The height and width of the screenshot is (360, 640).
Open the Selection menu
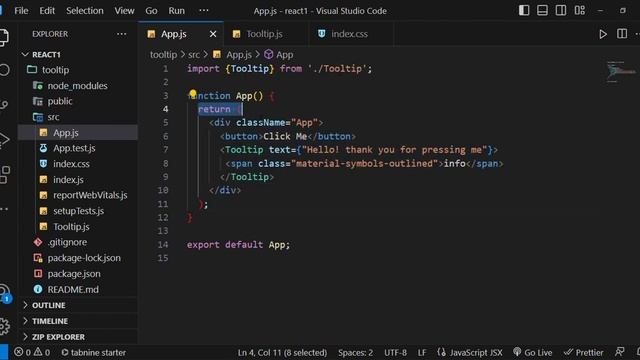pyautogui.click(x=85, y=11)
